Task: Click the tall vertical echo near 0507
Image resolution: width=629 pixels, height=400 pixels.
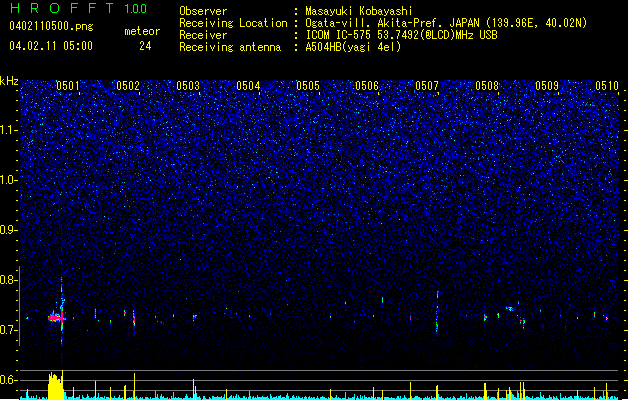Action: [x=437, y=312]
